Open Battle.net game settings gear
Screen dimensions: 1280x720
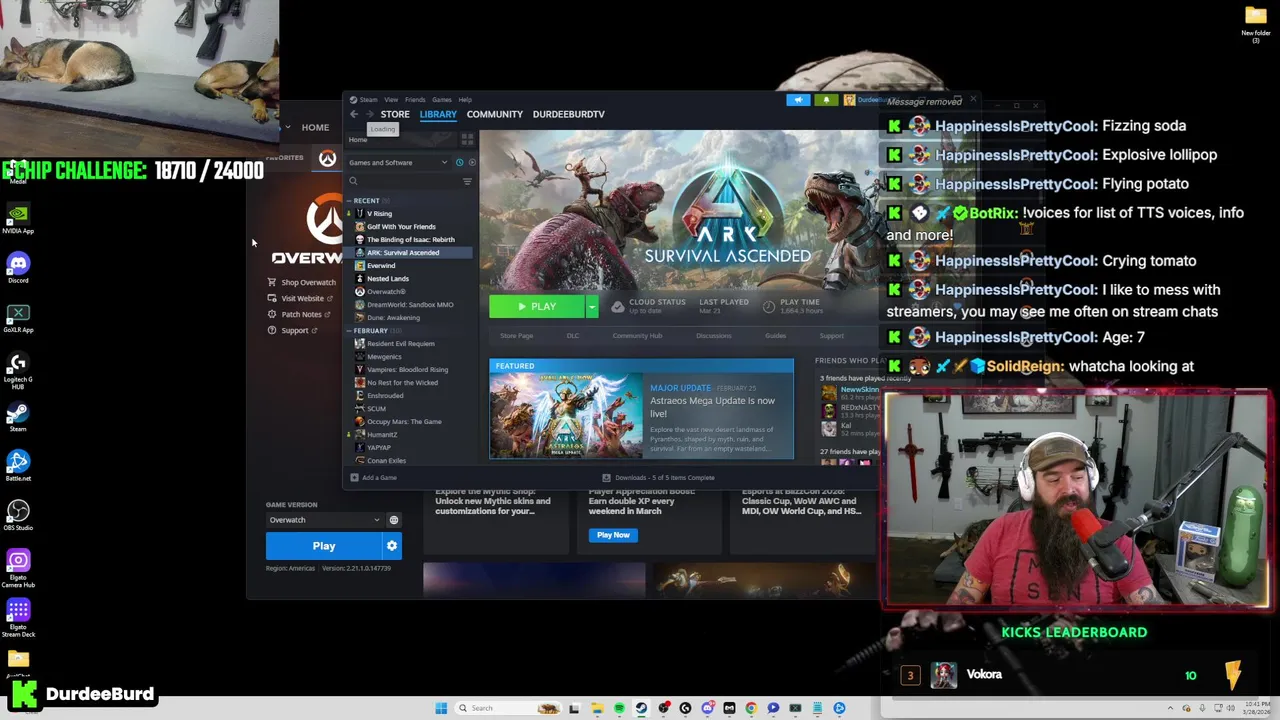[392, 546]
